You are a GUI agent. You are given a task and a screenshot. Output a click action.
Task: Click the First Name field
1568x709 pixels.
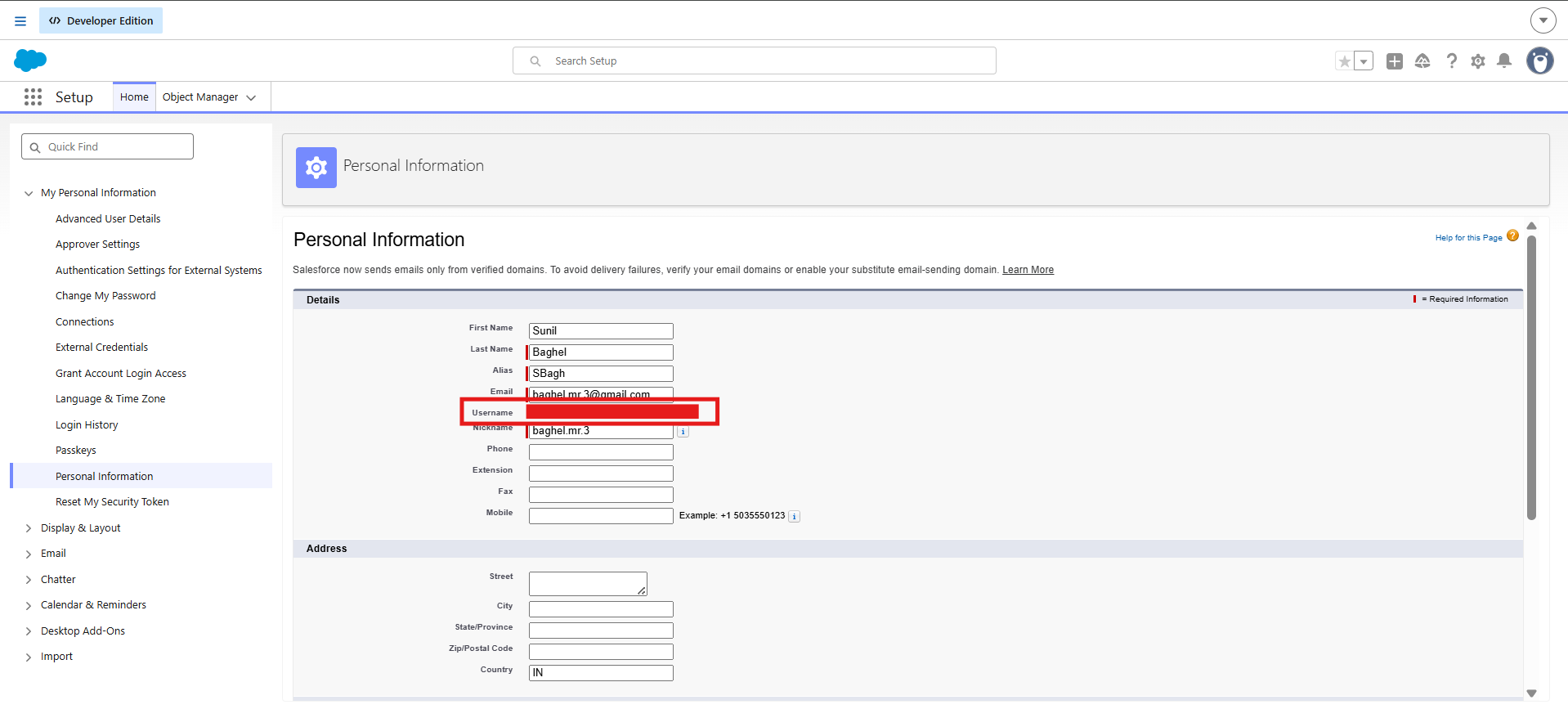tap(601, 330)
